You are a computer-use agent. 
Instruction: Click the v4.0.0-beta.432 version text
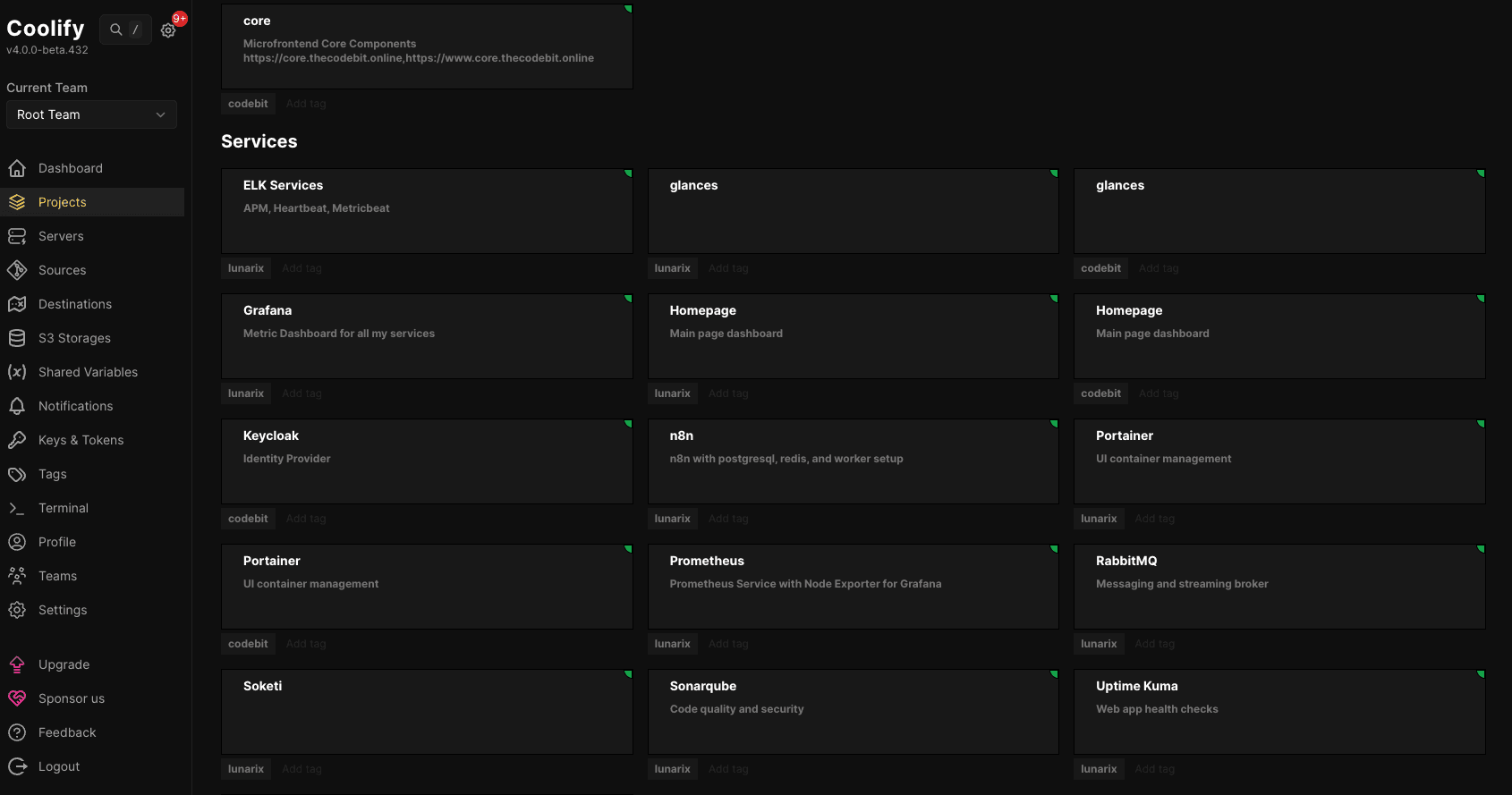47,50
